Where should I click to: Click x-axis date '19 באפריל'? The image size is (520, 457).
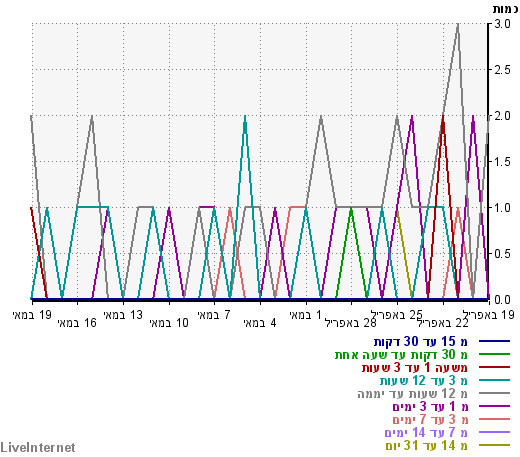click(x=488, y=315)
